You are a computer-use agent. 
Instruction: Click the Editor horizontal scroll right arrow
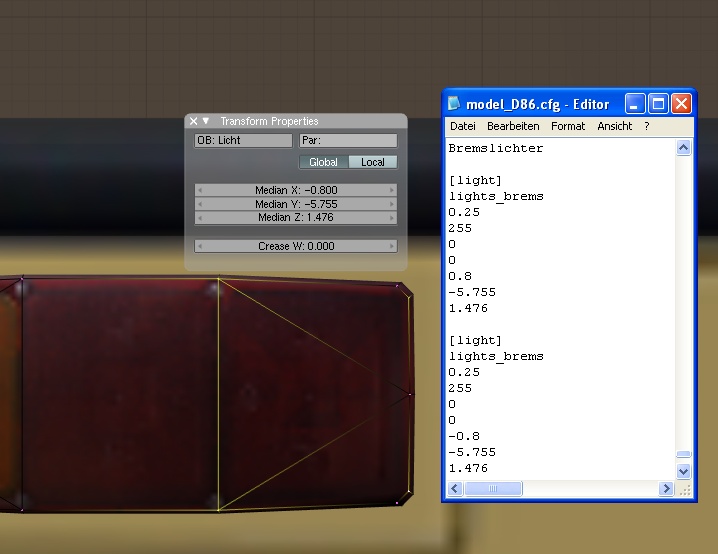point(666,489)
